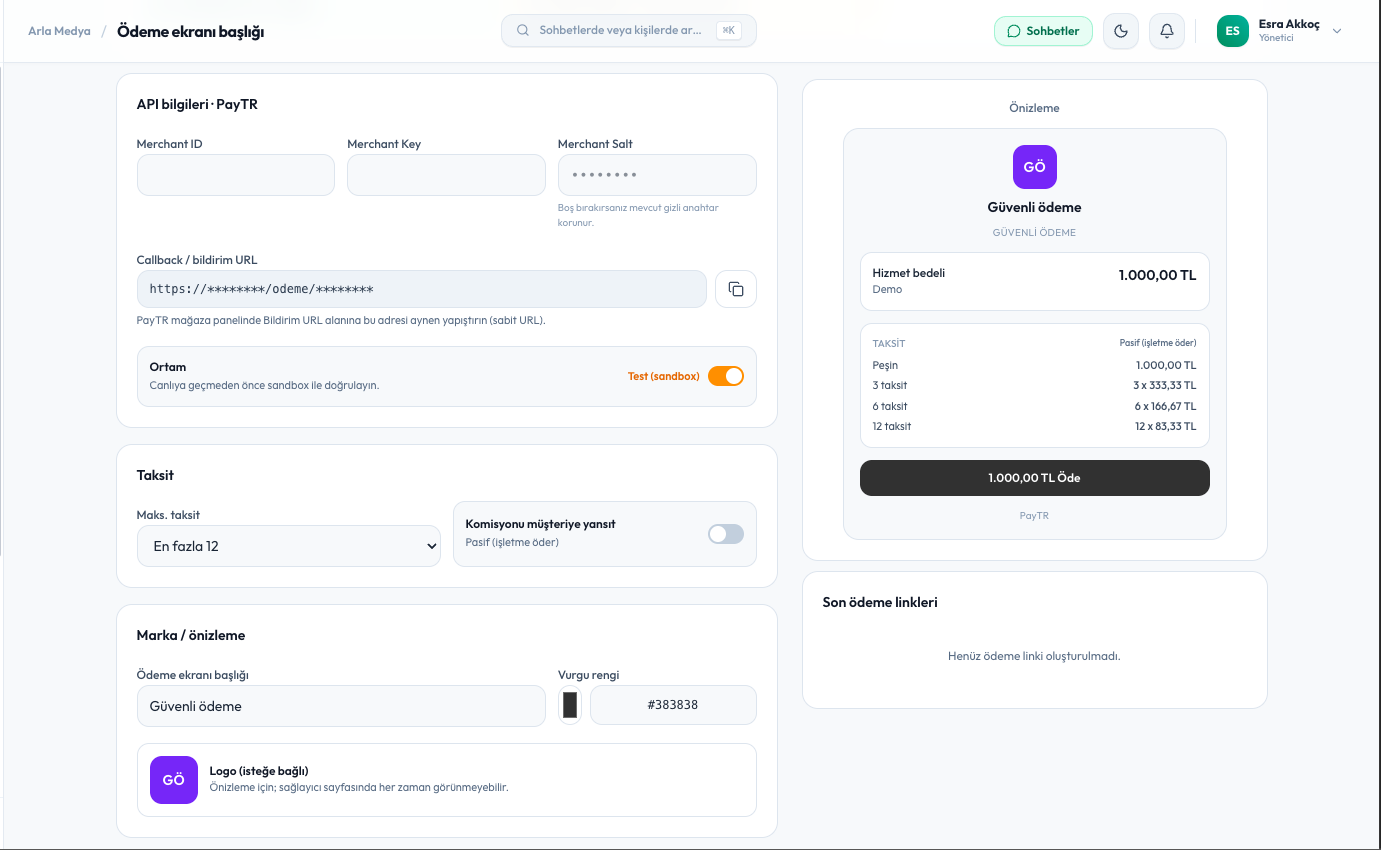This screenshot has width=1381, height=850.
Task: Click the API bilgileri · PayTR heading
Action: pos(197,104)
